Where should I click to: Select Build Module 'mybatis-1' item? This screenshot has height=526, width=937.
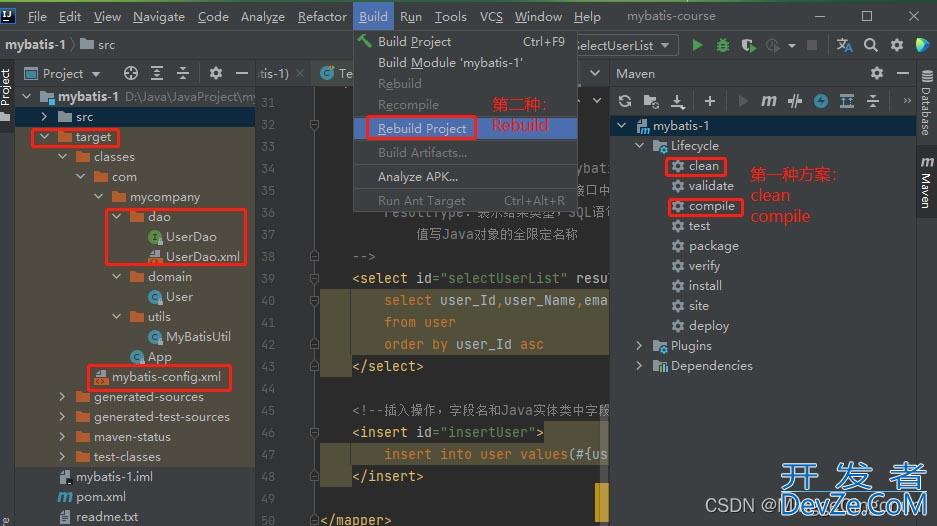coord(466,62)
